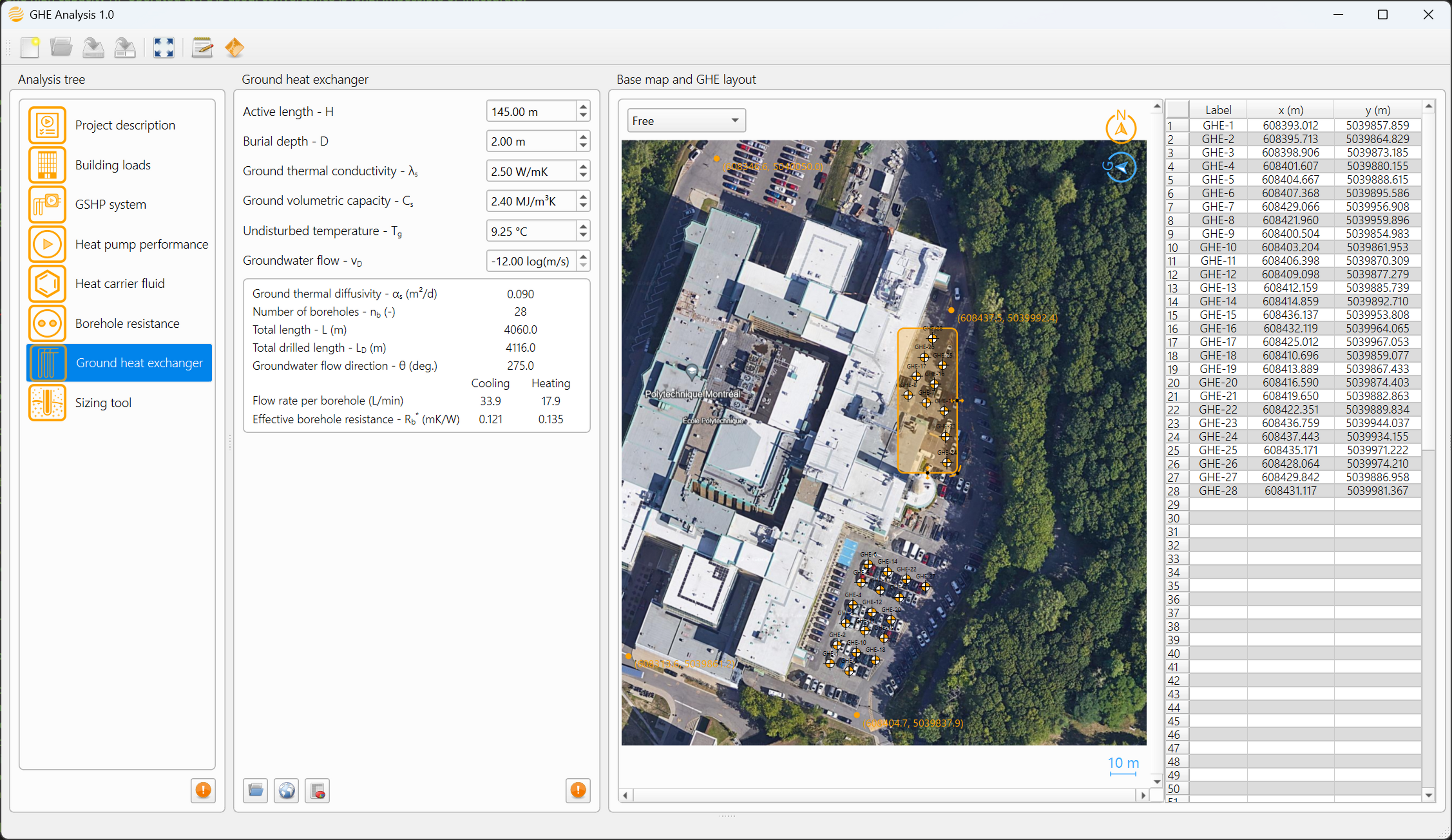
Task: Click the Burial depth 2.00 m field
Action: click(x=531, y=141)
